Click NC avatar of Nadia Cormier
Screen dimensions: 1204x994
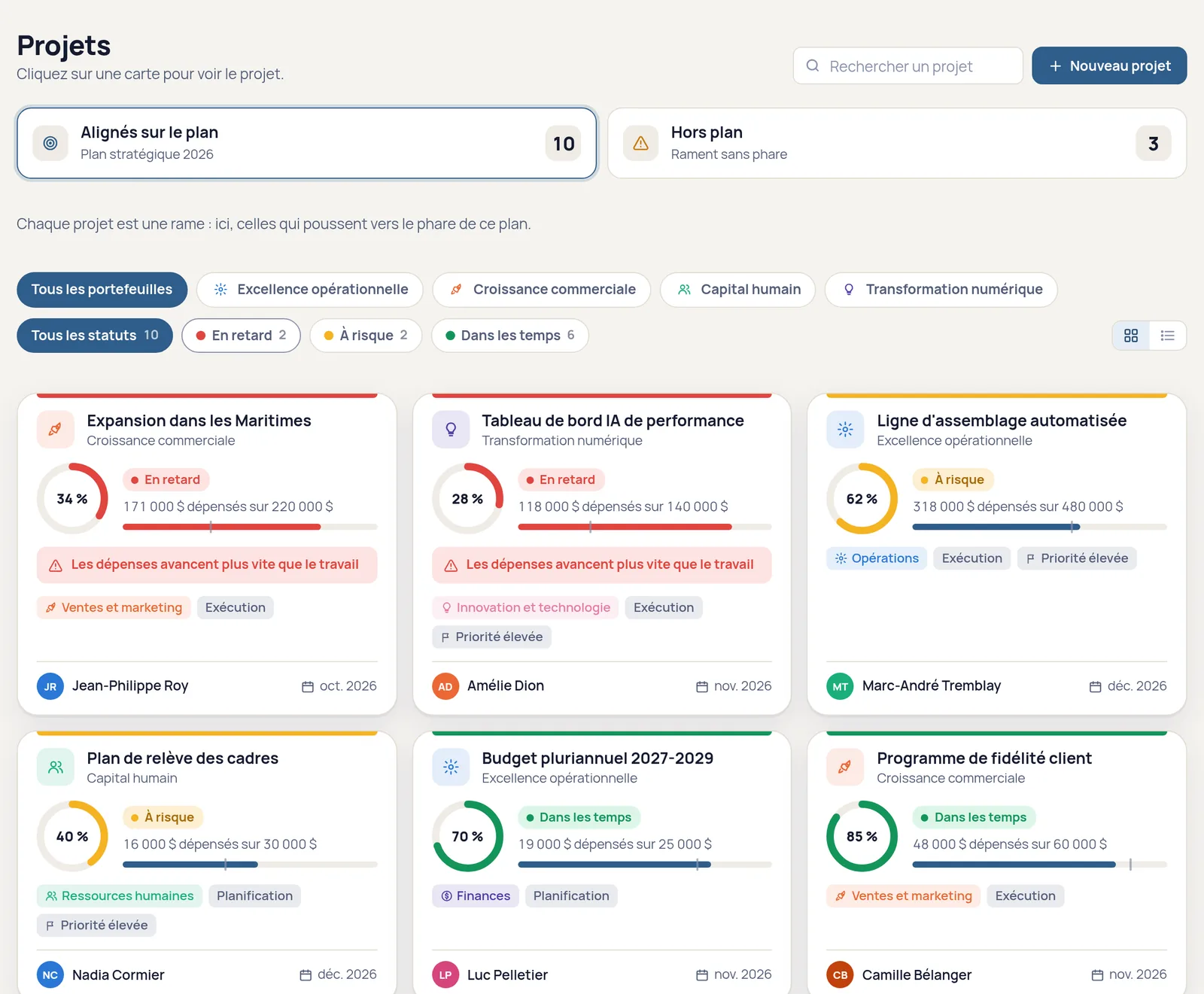pos(50,975)
